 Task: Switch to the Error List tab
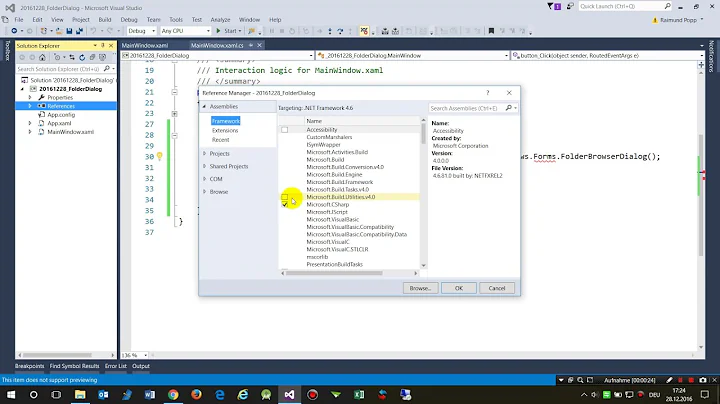point(116,366)
